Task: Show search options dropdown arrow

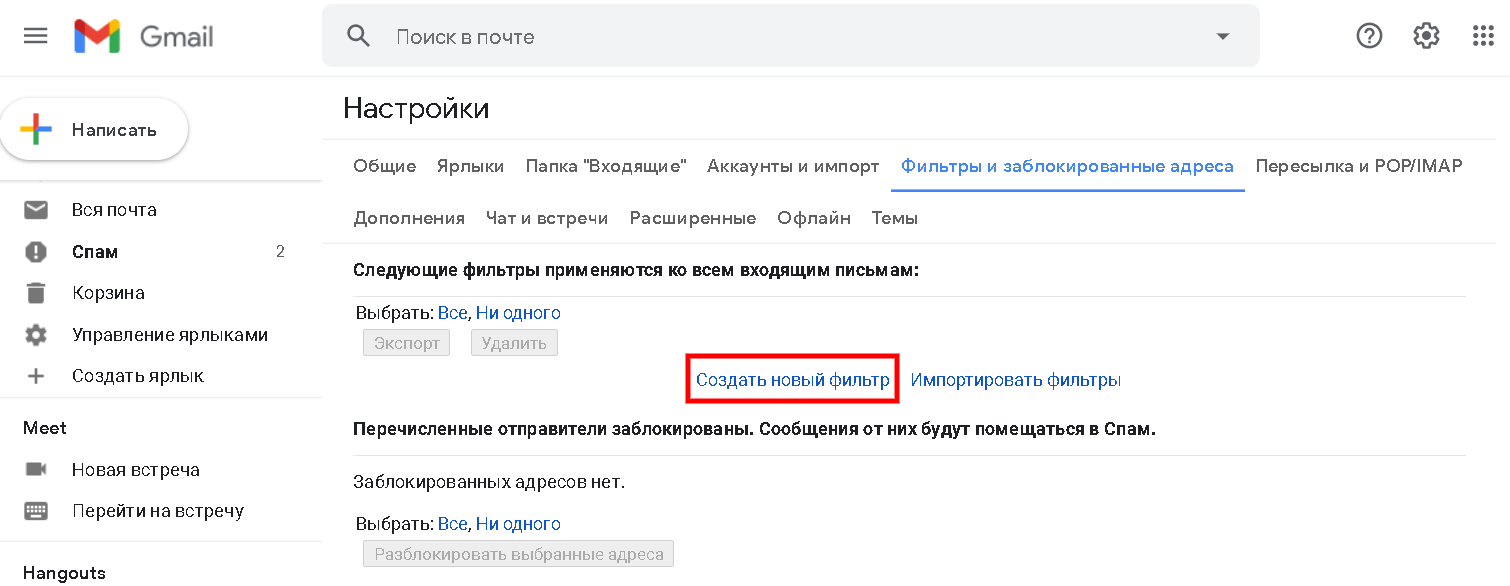Action: click(1222, 37)
